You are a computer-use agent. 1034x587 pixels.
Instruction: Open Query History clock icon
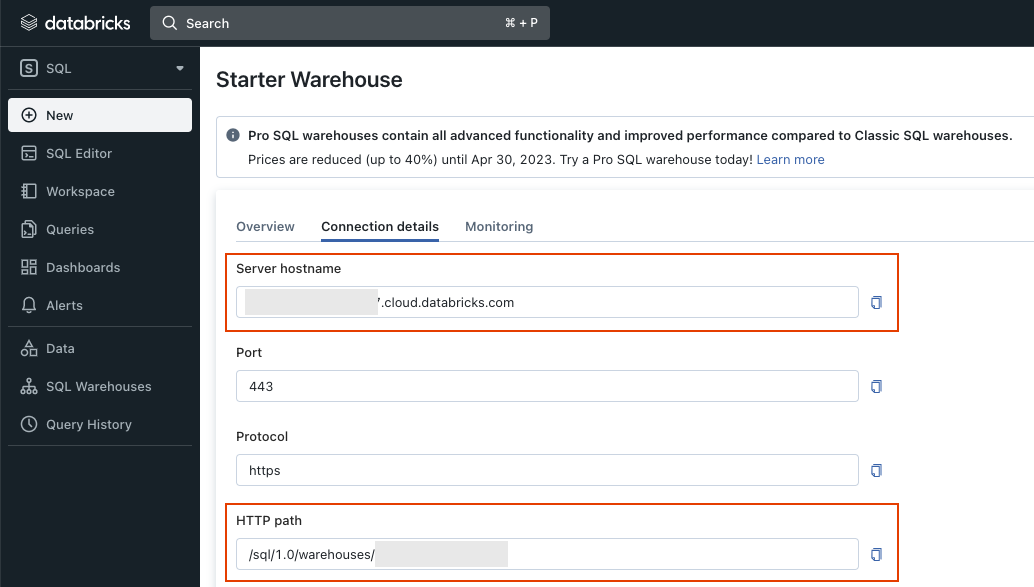click(29, 424)
